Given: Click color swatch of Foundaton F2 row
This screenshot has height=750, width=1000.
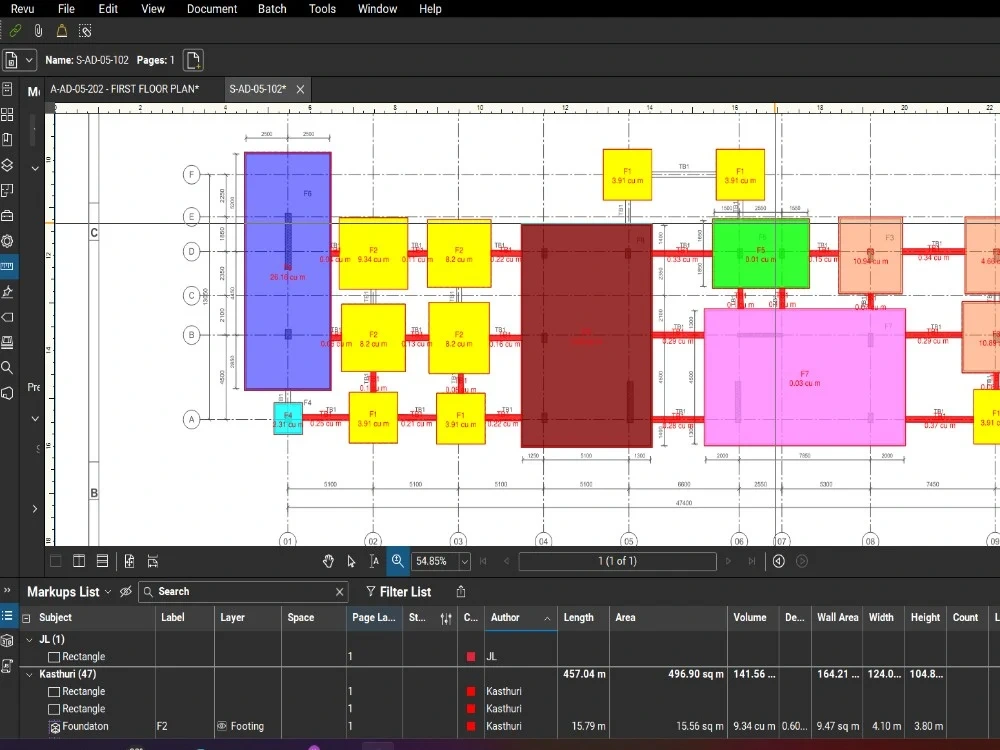Looking at the screenshot, I should point(471,726).
